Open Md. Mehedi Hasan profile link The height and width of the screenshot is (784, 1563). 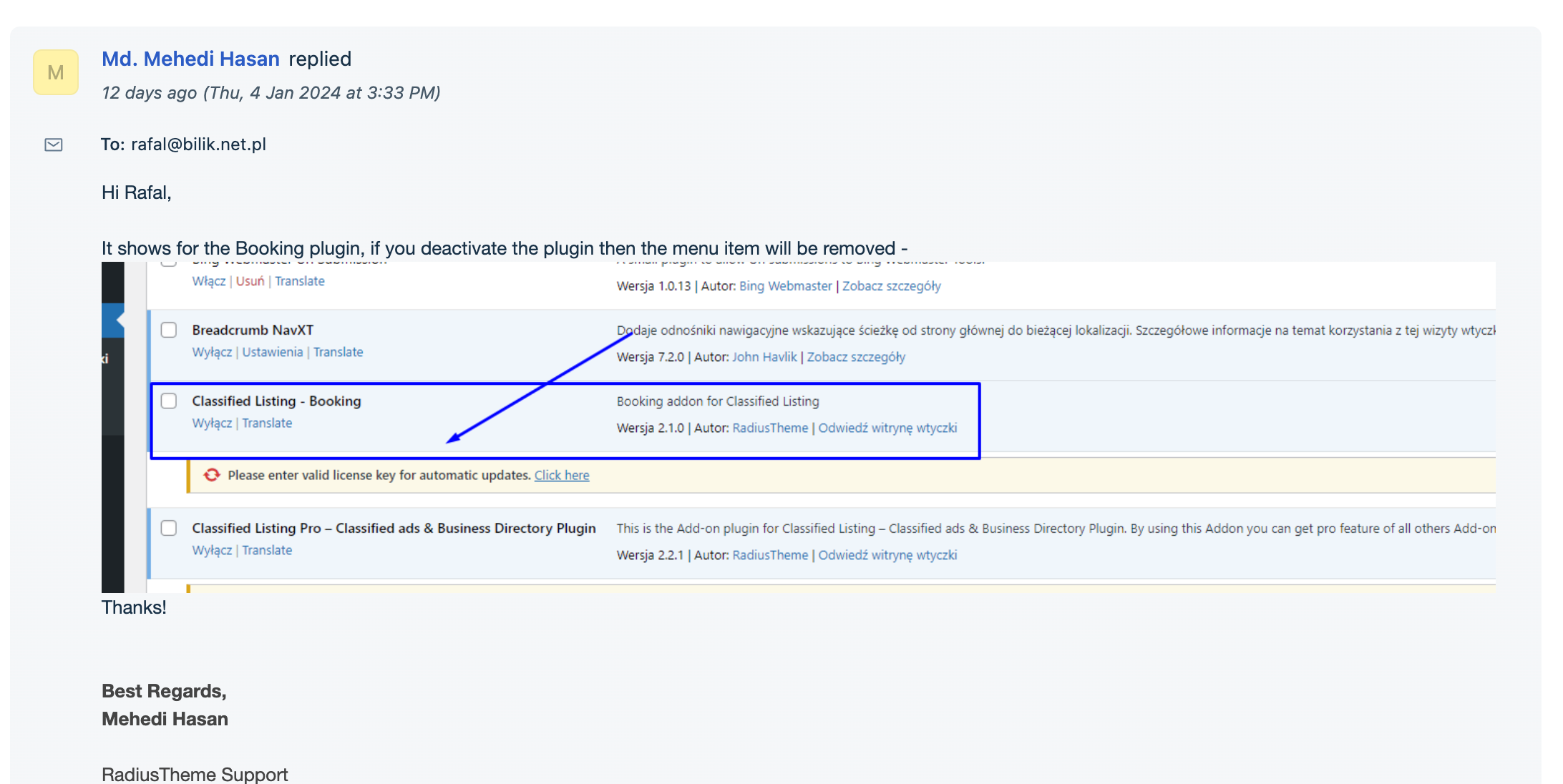click(190, 59)
